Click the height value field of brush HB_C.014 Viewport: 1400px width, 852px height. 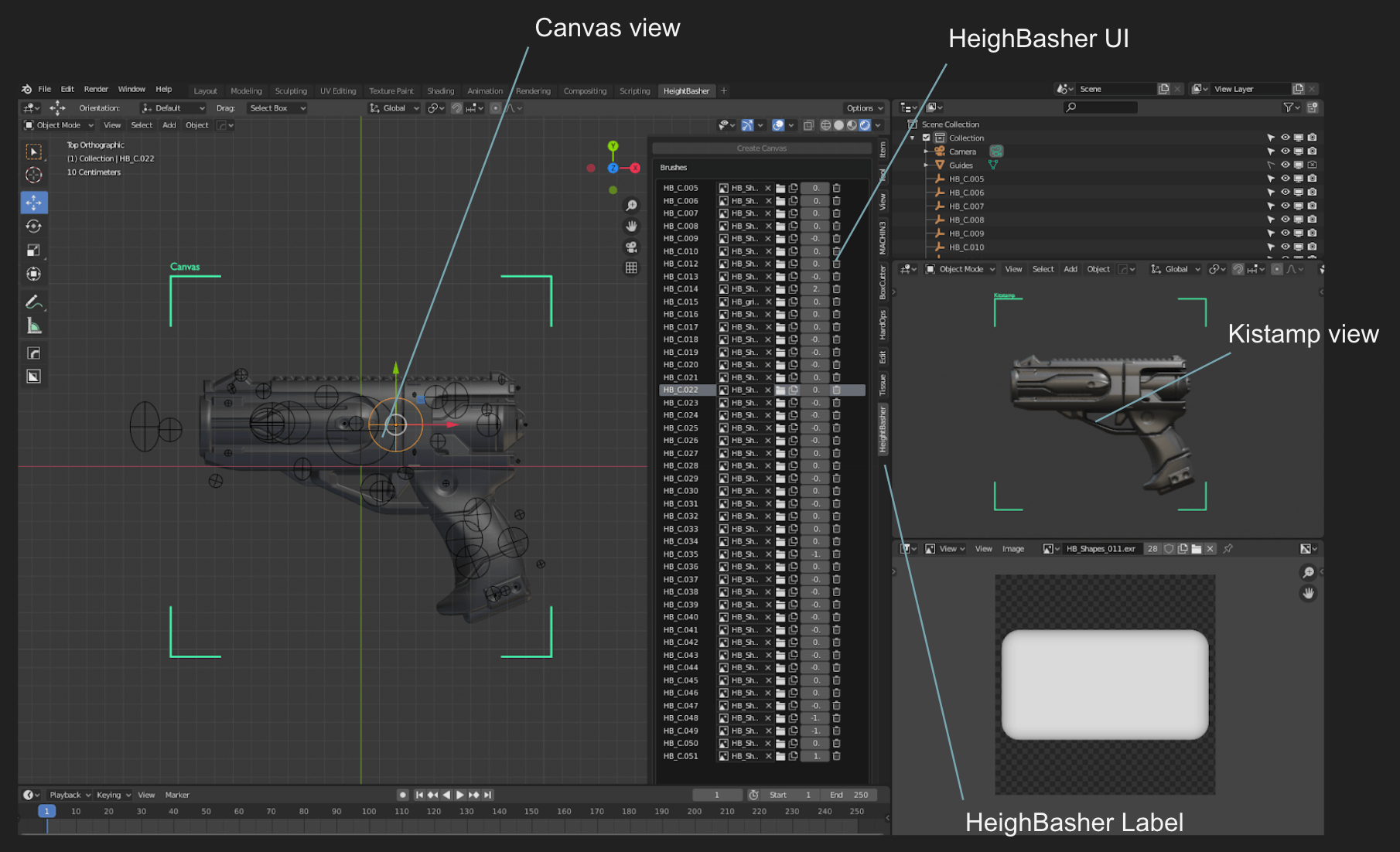814,289
